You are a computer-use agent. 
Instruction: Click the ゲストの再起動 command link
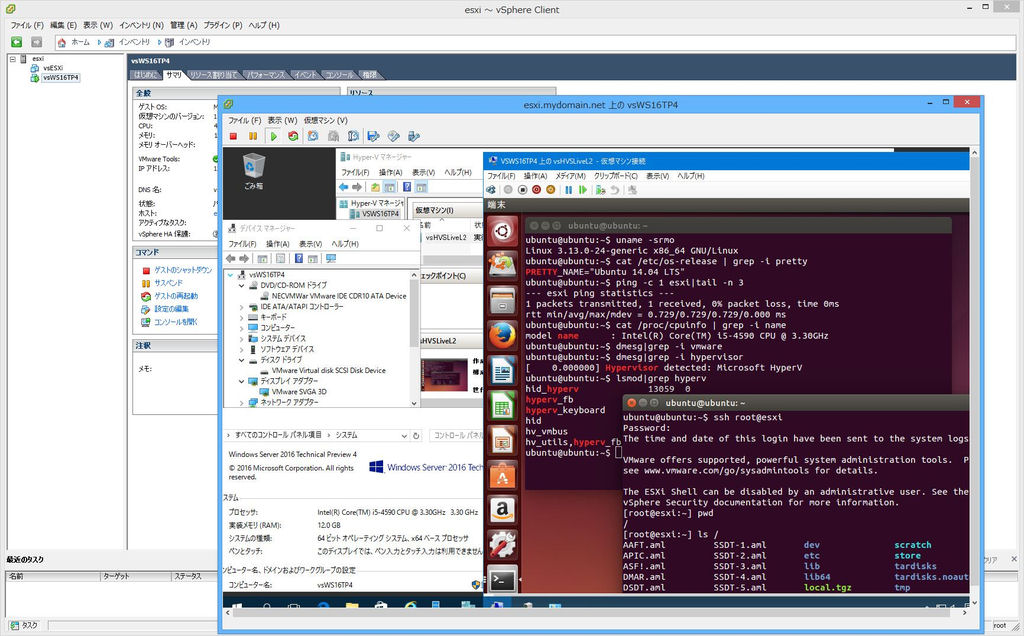[176, 296]
